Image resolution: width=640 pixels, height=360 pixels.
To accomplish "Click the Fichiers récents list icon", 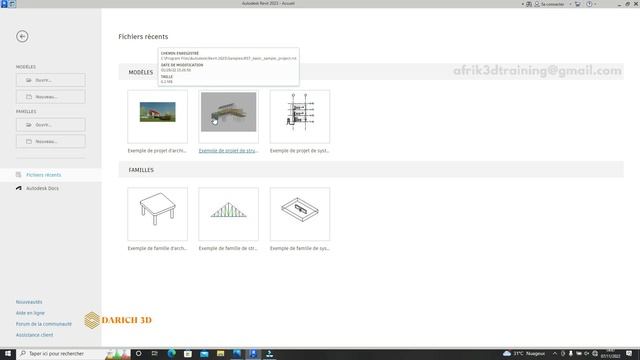I will click(x=19, y=175).
